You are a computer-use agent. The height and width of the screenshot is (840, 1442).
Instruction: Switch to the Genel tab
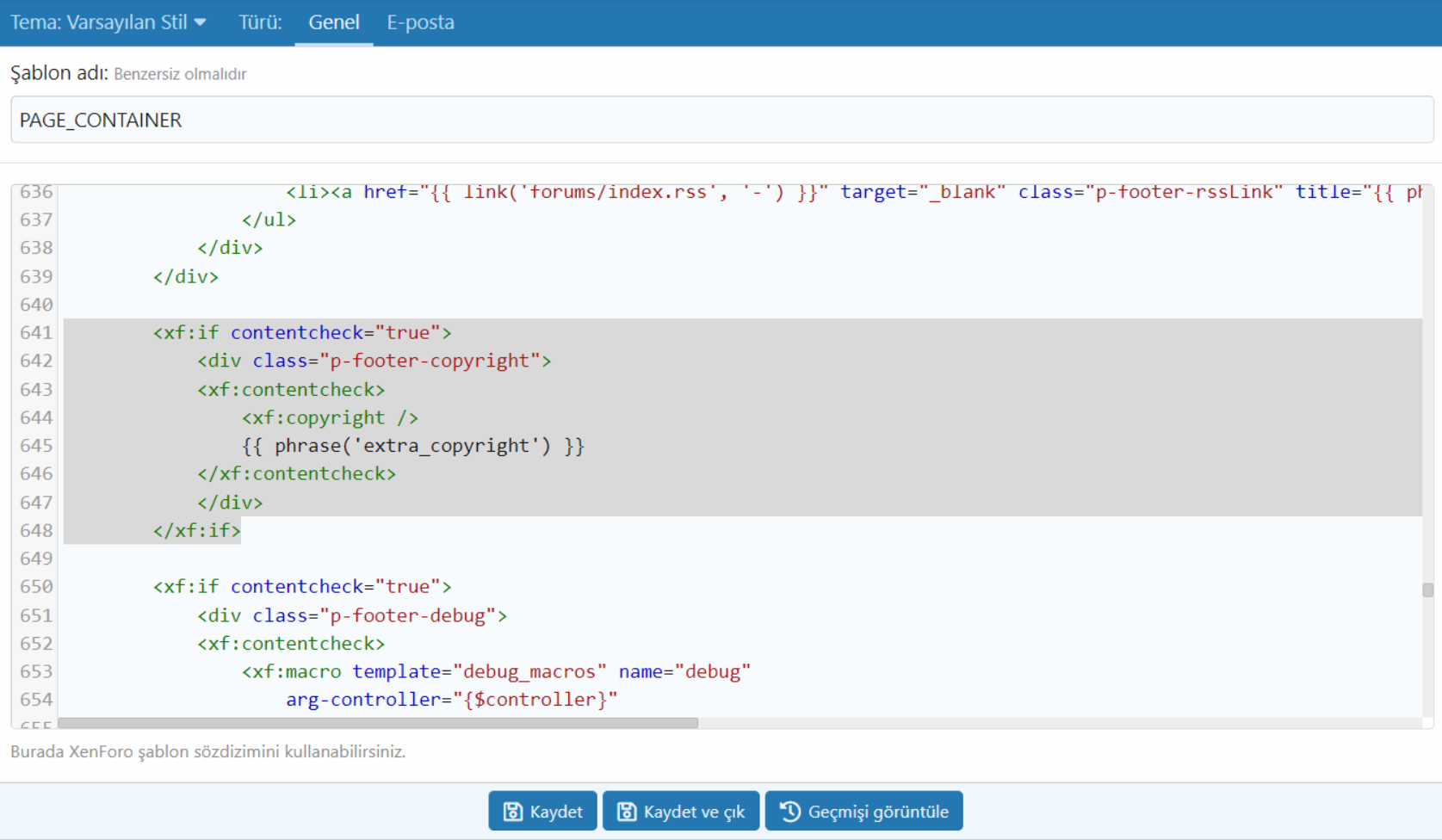(334, 22)
